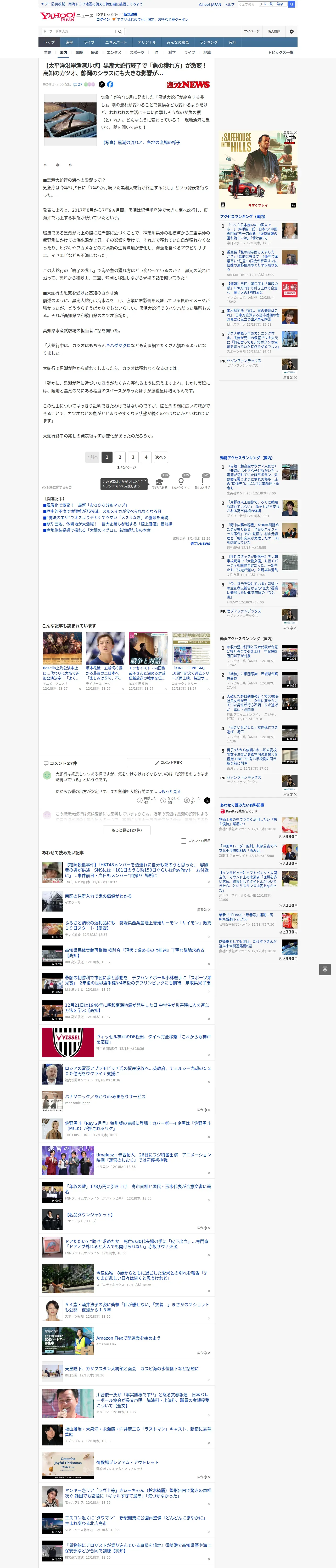This screenshot has width=336, height=1568.
Task: Share the article on Facebook
Action: 110,85
